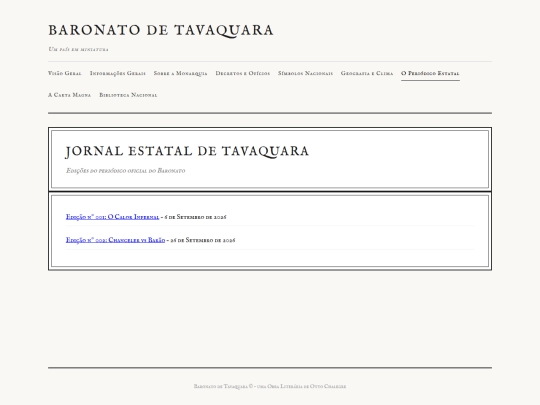
Task: Click the date after Chanceler vs Barão
Action: (x=203, y=240)
